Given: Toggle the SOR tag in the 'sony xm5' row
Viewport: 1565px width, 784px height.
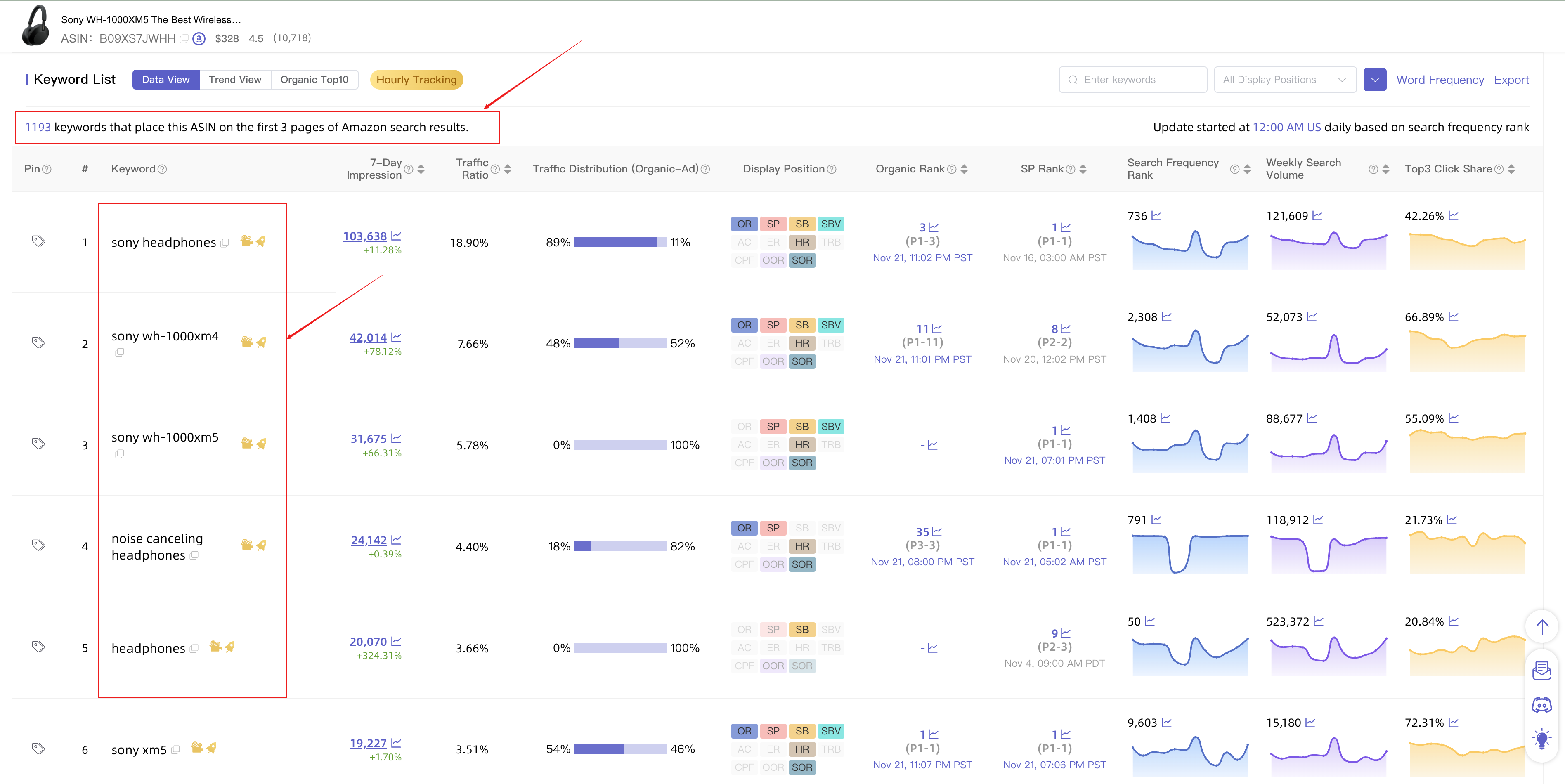Looking at the screenshot, I should [802, 767].
